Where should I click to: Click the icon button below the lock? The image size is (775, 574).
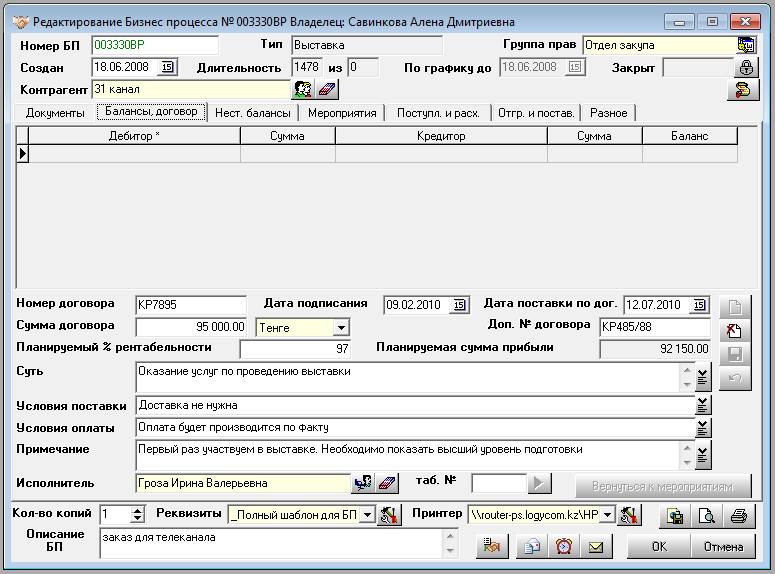click(743, 90)
